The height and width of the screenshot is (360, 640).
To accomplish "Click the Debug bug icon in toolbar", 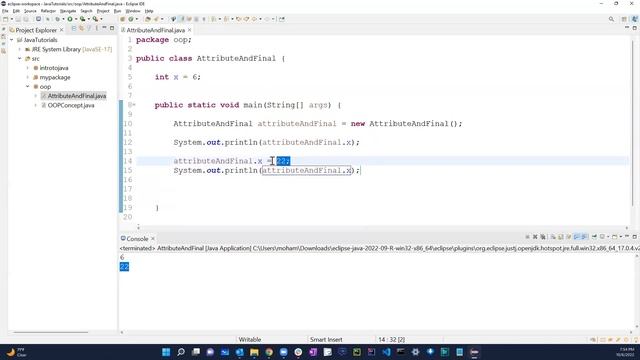I will [57, 19].
